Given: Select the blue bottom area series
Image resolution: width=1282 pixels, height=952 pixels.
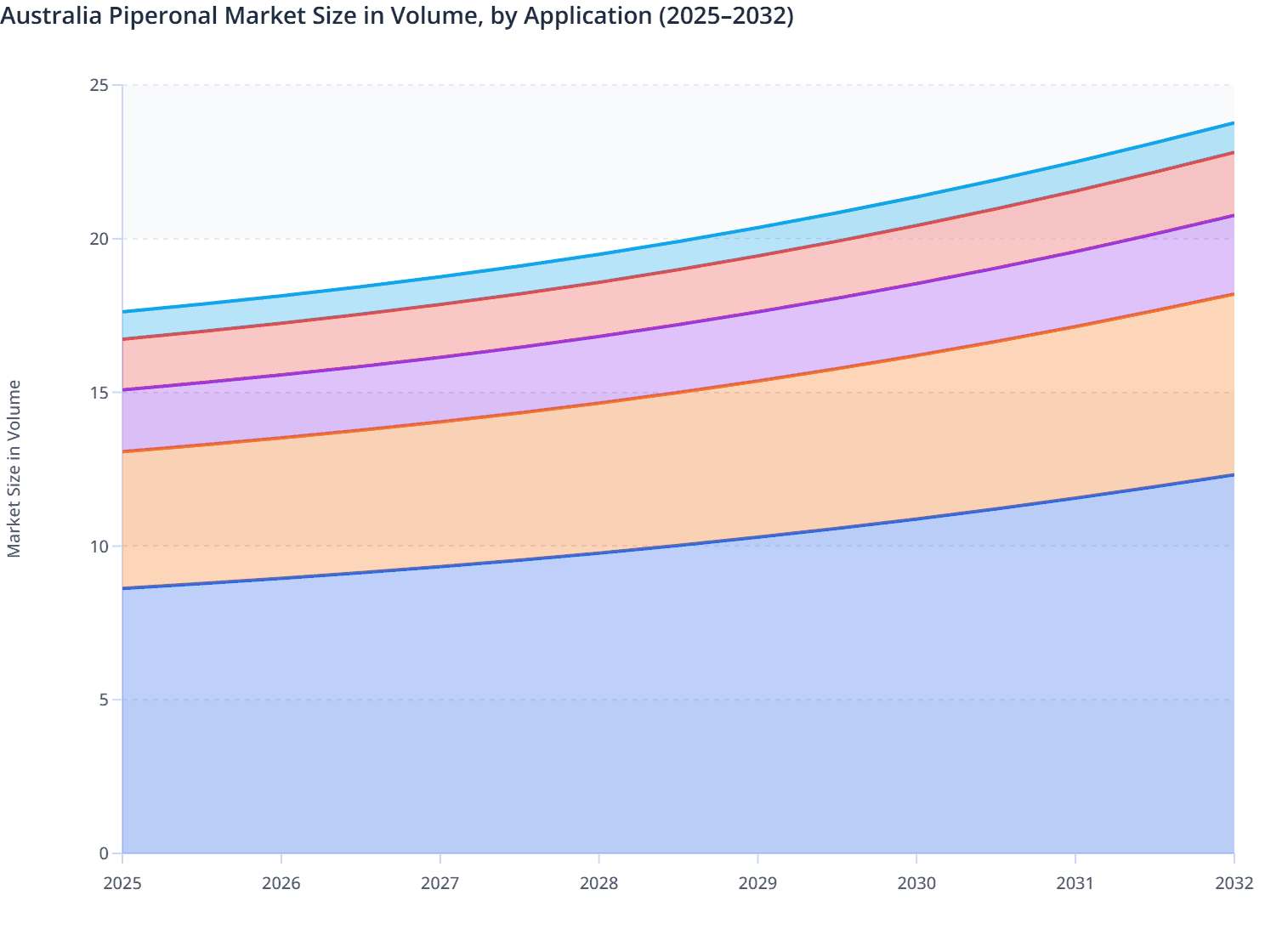Looking at the screenshot, I should (x=595, y=722).
